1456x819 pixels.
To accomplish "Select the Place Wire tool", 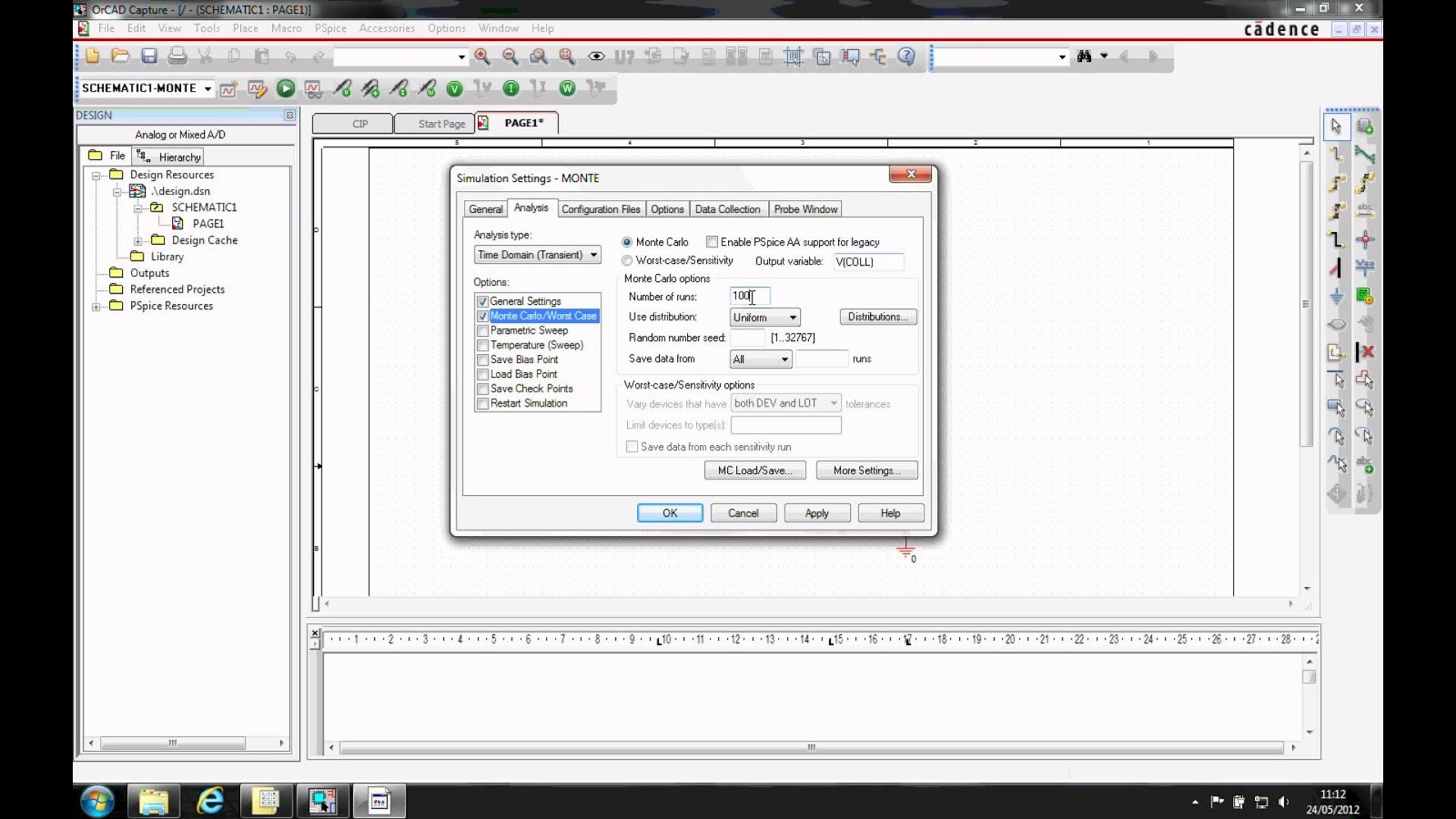I will [x=1336, y=155].
